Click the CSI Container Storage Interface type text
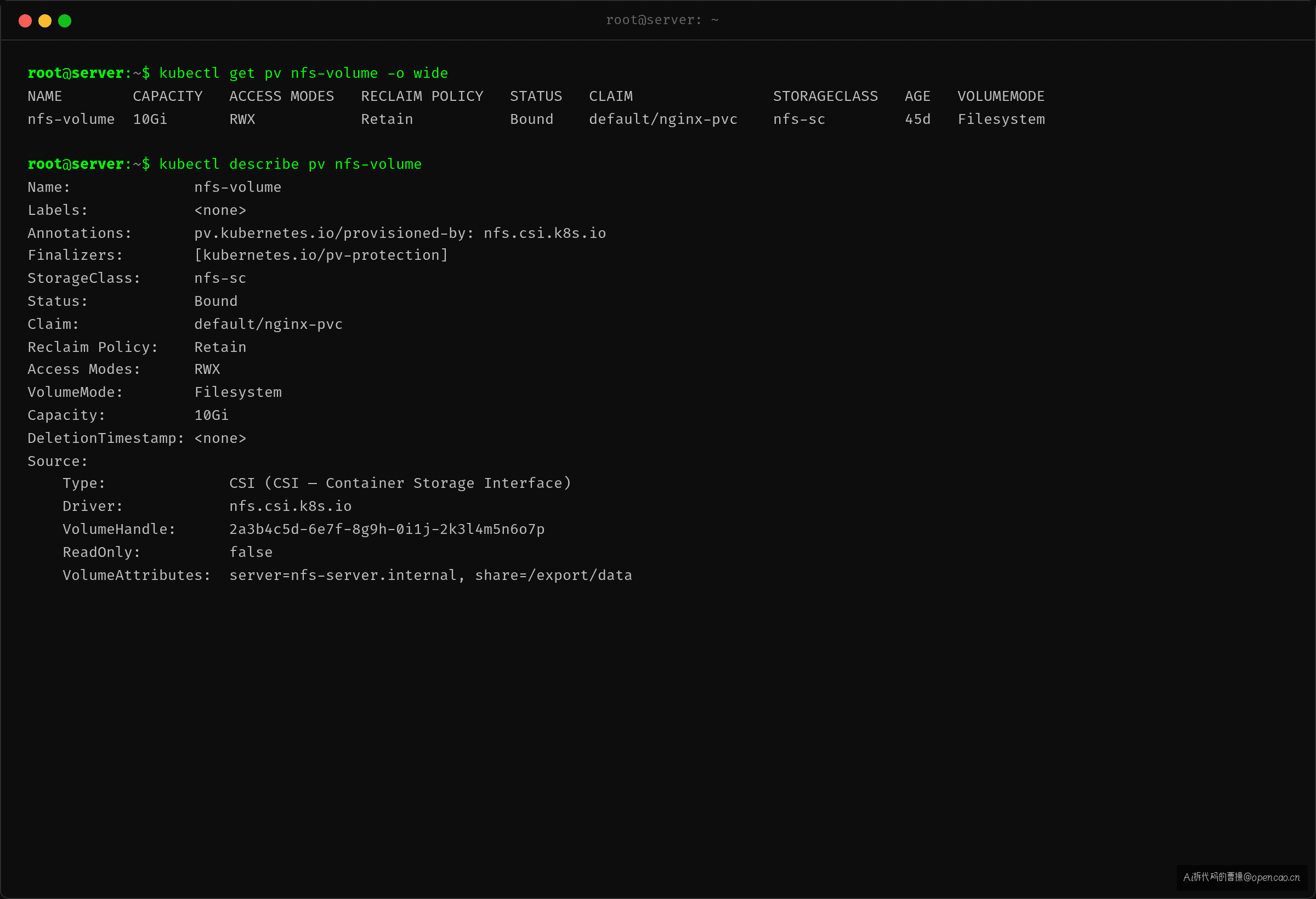1316x899 pixels. pos(400,483)
